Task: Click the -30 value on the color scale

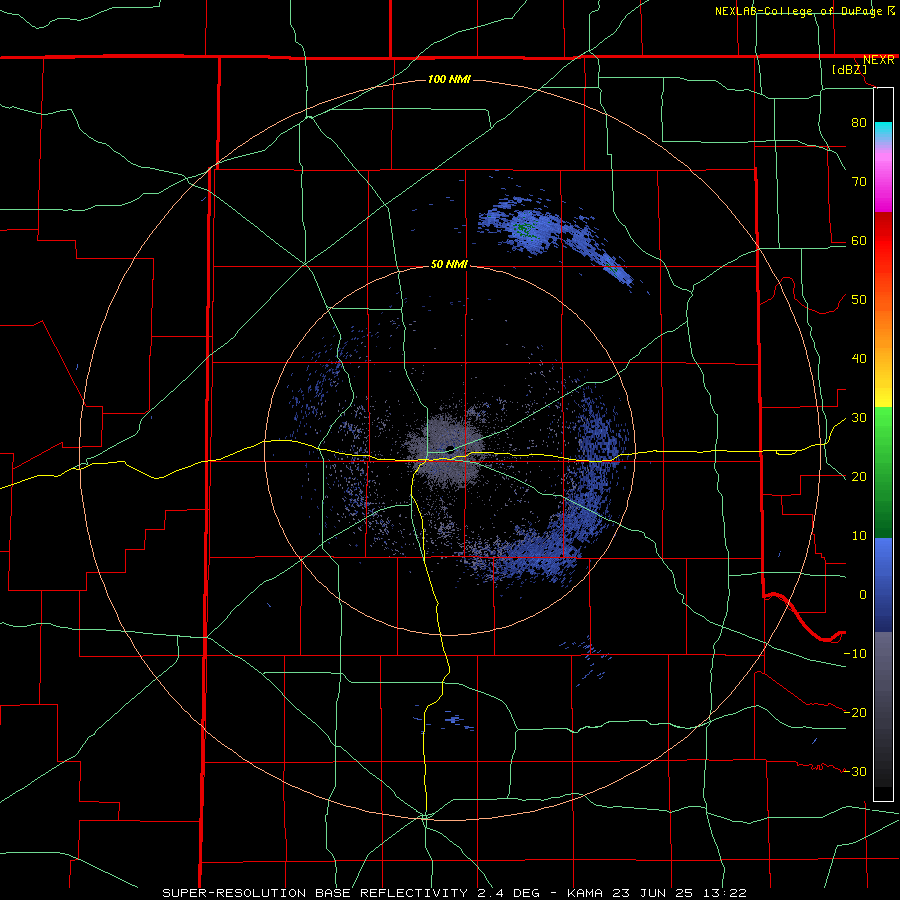Action: pyautogui.click(x=855, y=772)
